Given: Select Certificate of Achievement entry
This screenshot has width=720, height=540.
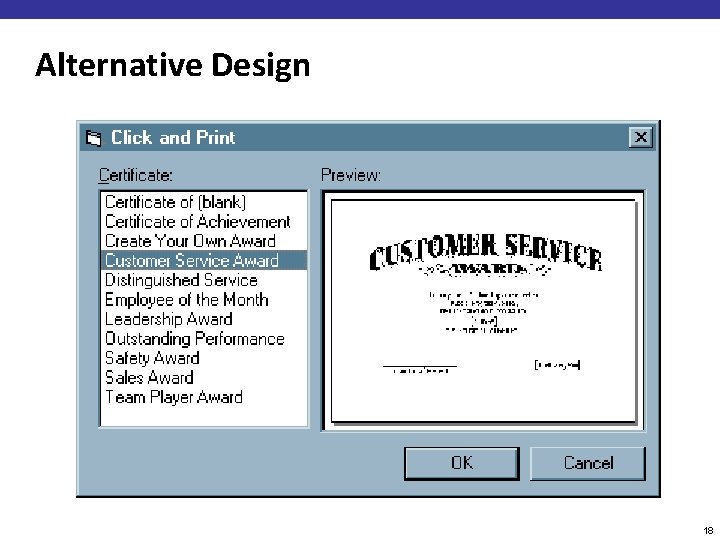Looking at the screenshot, I should point(204,222).
